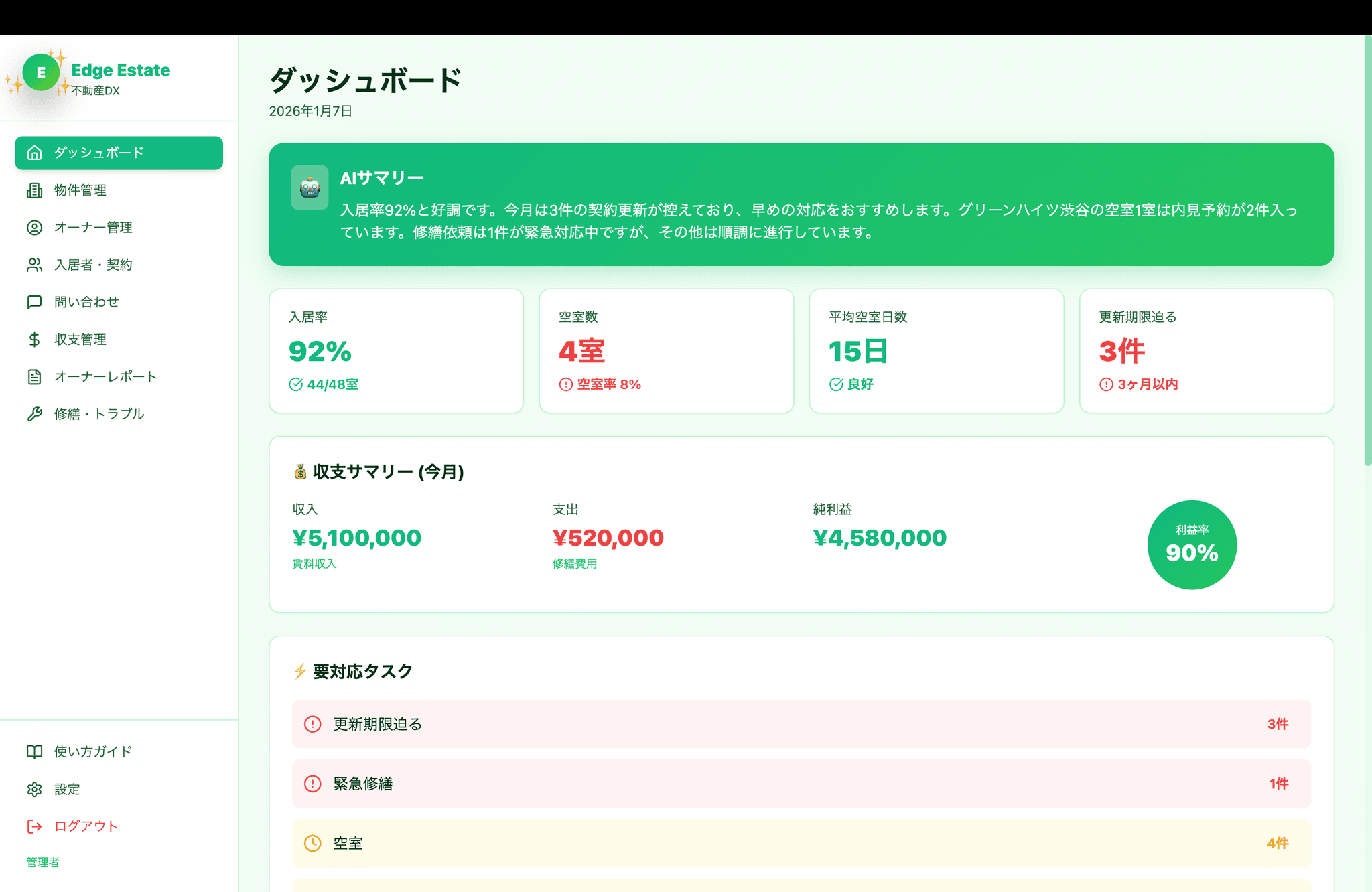Click the 入居率 92% stat card

[396, 351]
